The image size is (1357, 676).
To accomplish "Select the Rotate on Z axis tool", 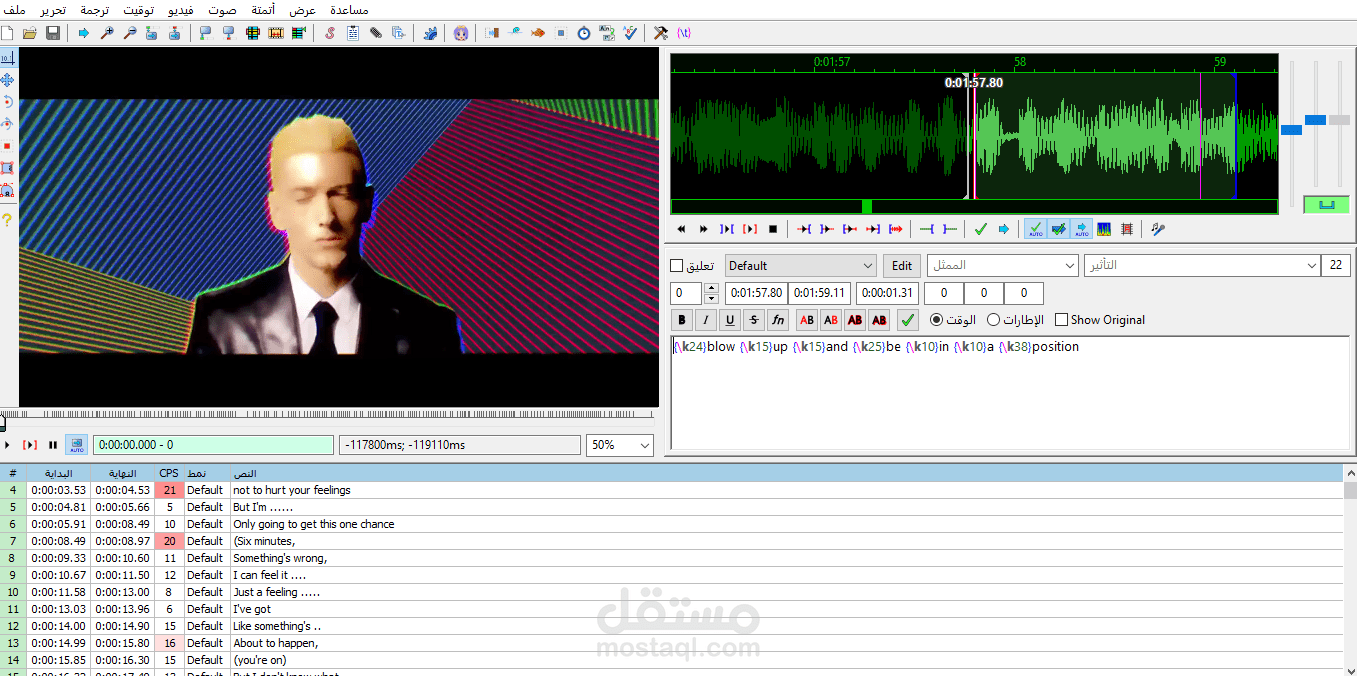I will [x=7, y=102].
